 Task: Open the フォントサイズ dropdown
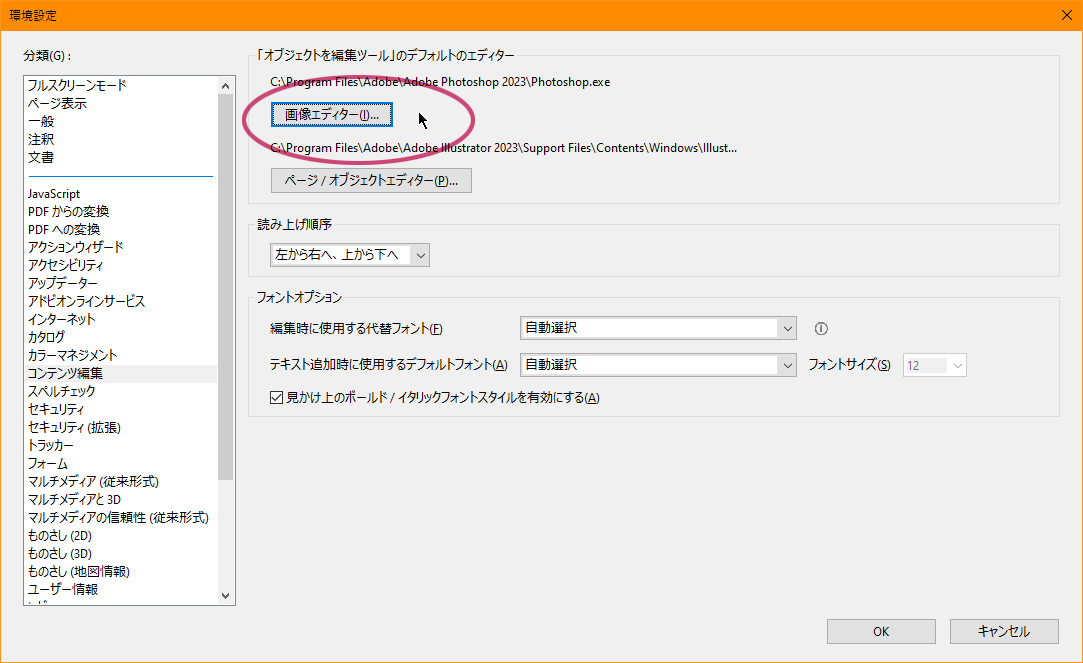958,365
